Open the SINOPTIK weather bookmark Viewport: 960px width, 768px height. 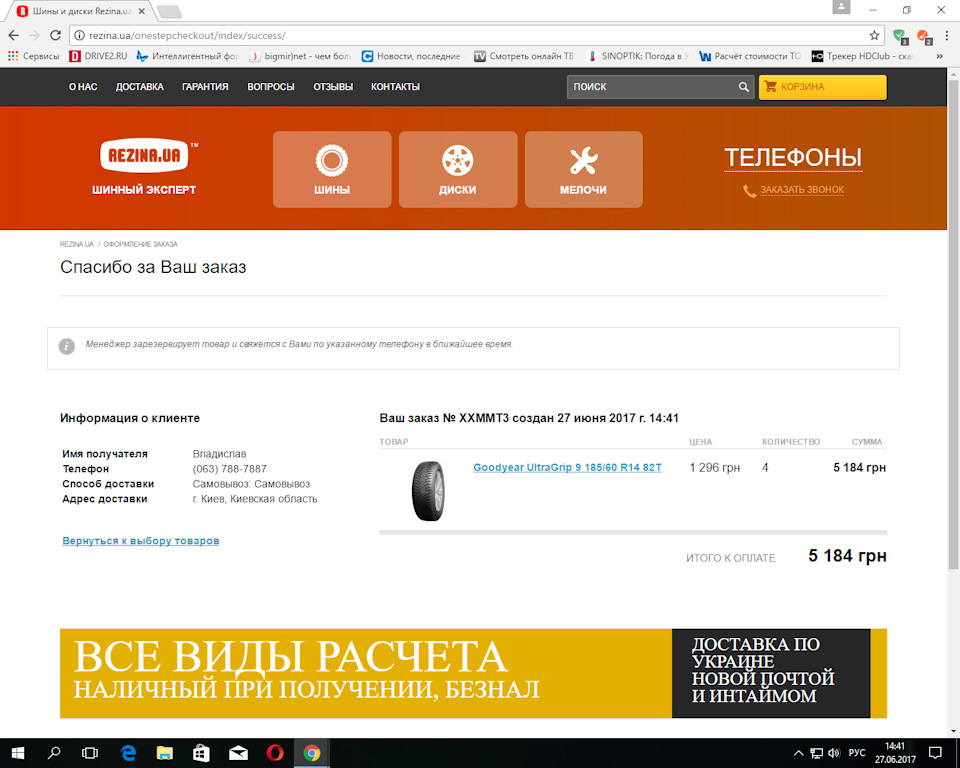point(637,56)
